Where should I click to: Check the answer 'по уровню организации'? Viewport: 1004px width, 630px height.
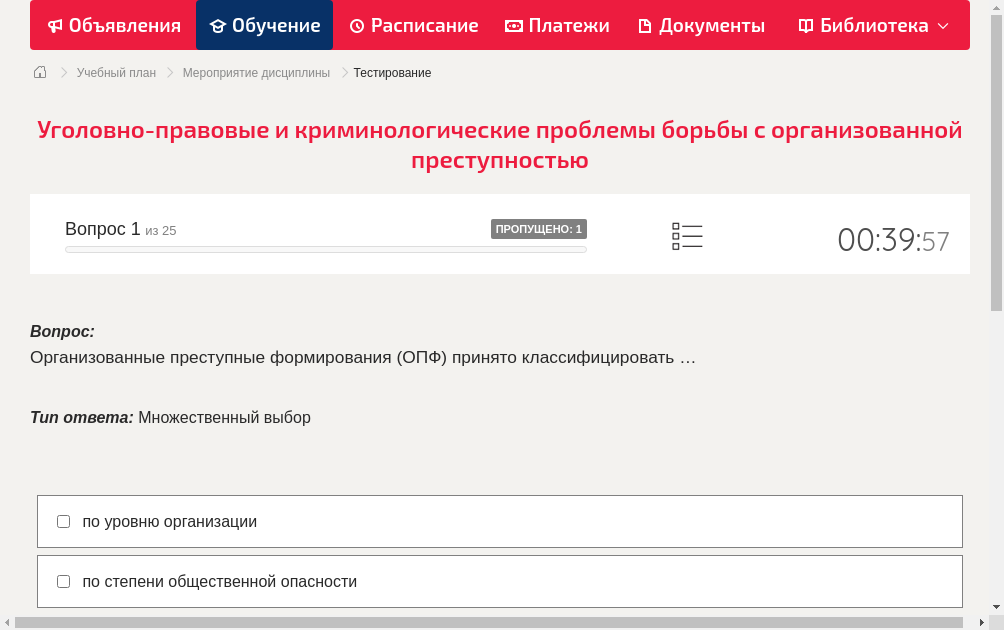coord(63,520)
